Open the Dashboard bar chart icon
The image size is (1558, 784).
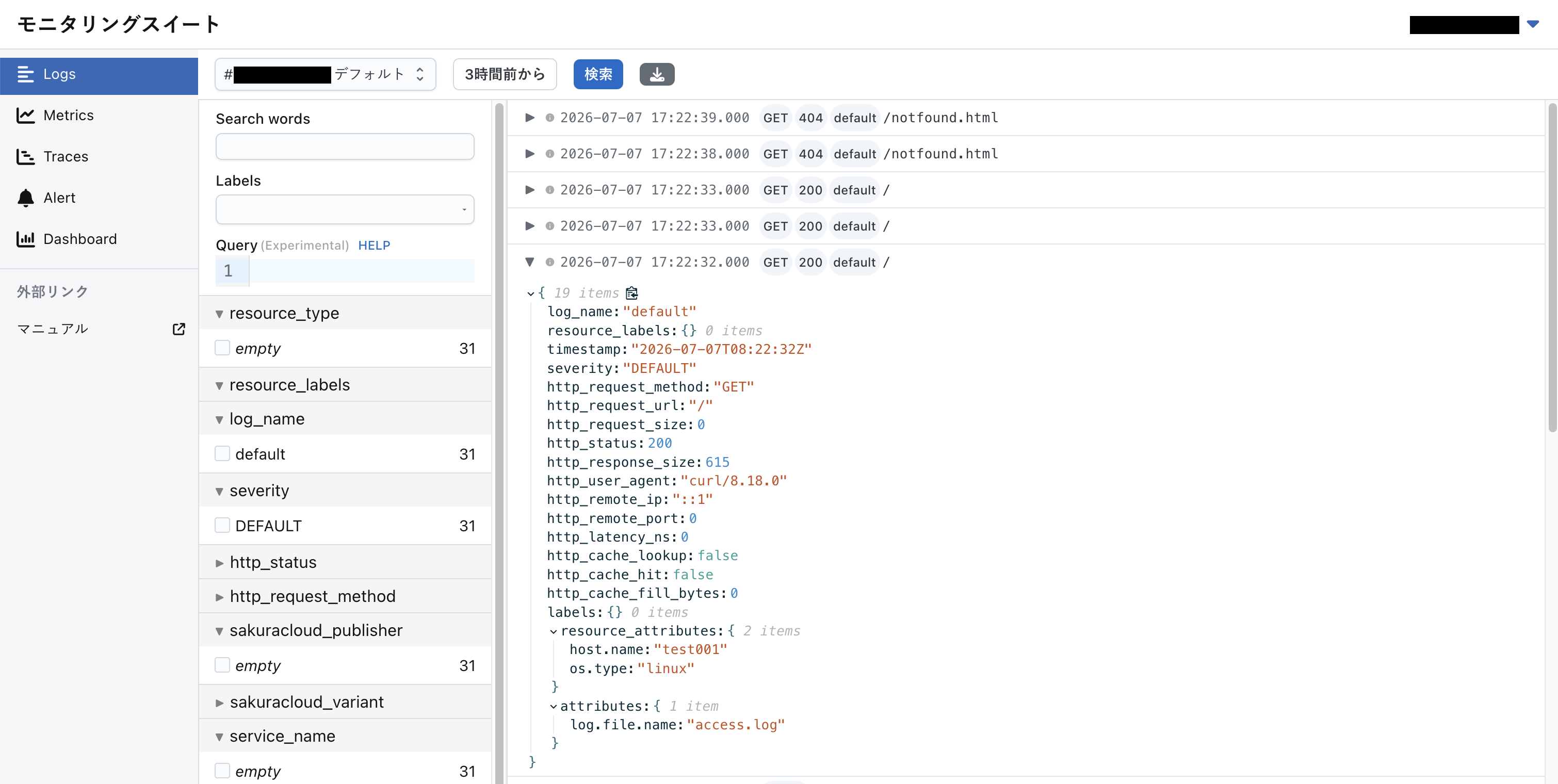tap(25, 239)
